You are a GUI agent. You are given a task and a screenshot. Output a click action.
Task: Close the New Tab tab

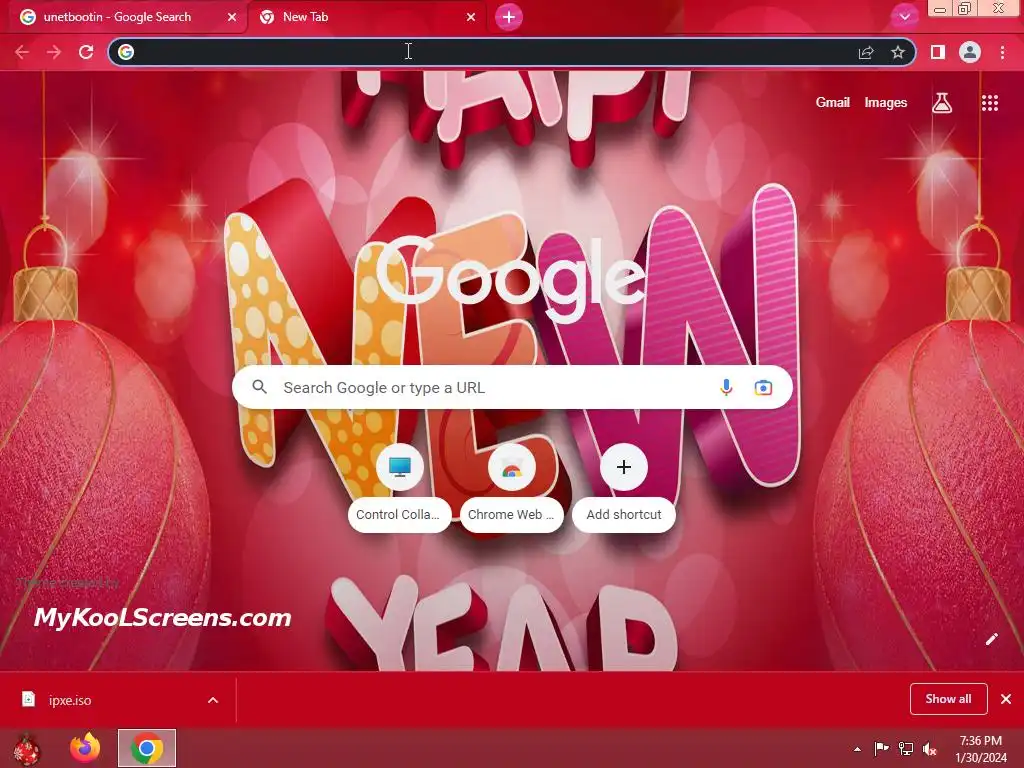coord(471,18)
